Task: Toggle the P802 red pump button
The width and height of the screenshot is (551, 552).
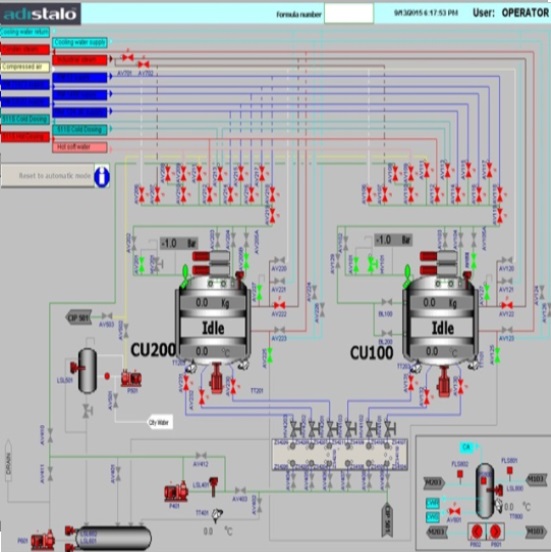Action: (477, 531)
